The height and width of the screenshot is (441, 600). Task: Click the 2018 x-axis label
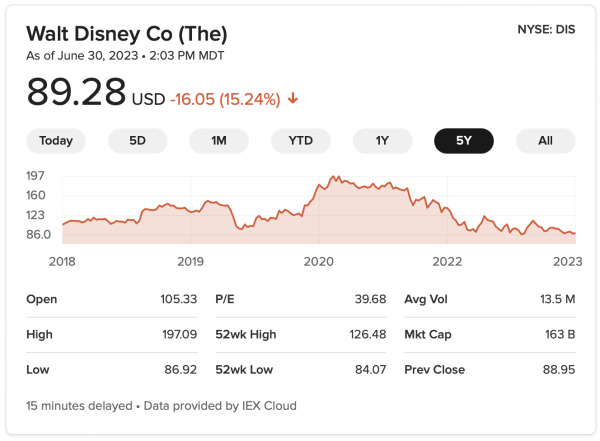tap(62, 261)
